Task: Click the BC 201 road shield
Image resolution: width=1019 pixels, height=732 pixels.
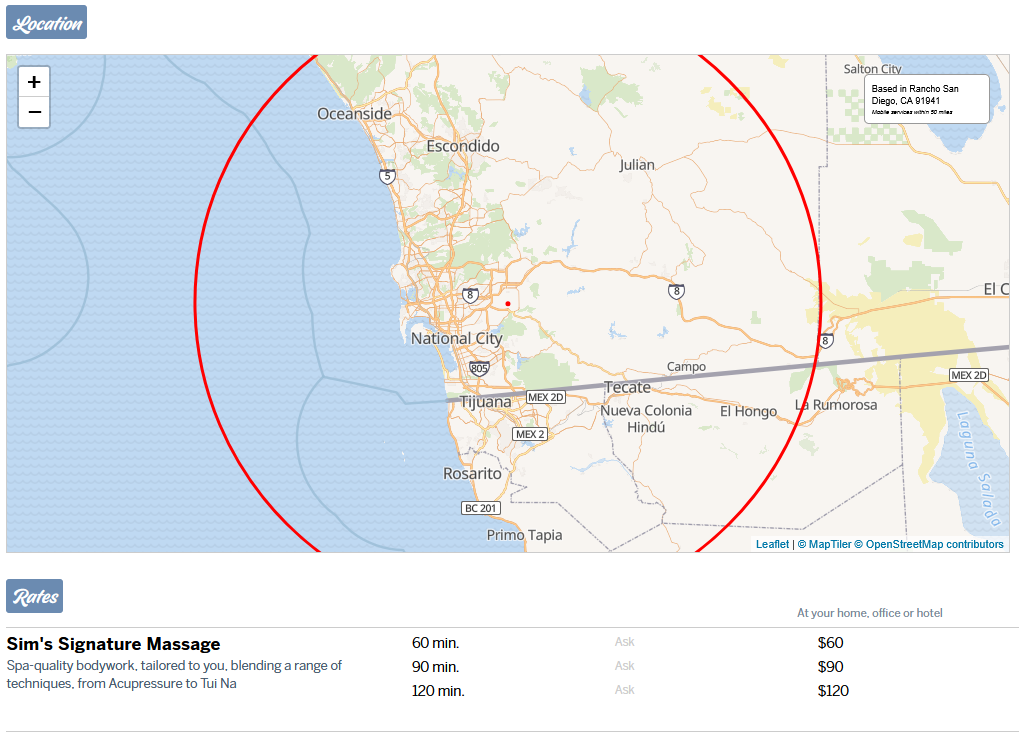Action: tap(480, 508)
